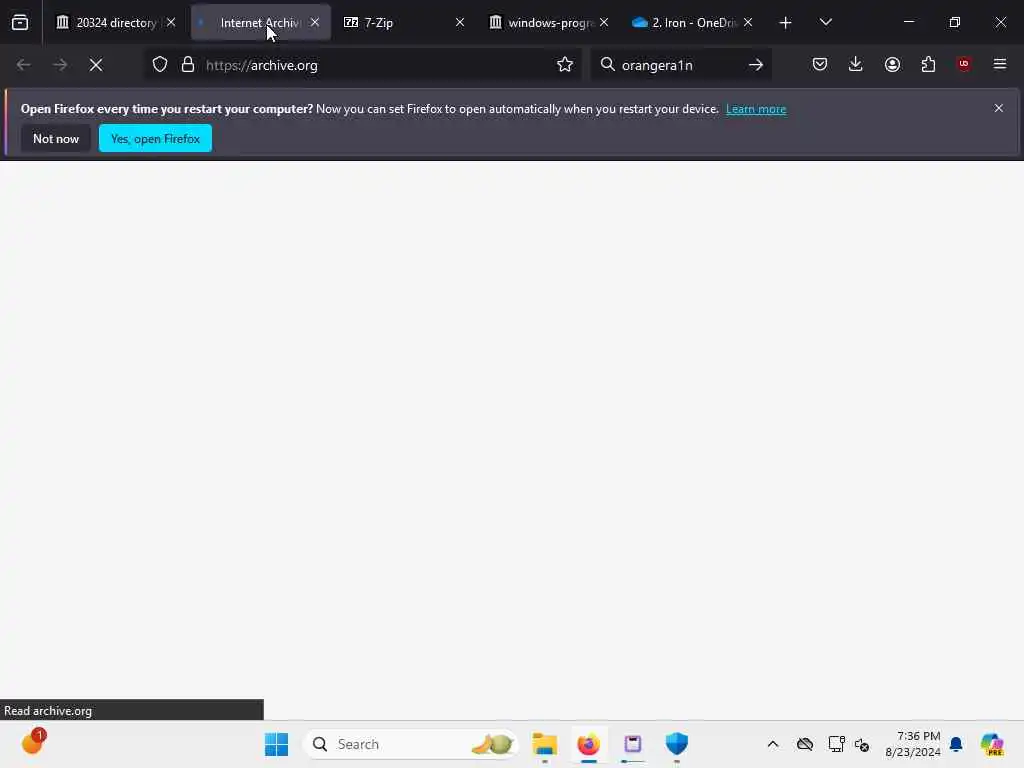Image resolution: width=1024 pixels, height=768 pixels.
Task: Launch Copilot preview from taskbar
Action: pyautogui.click(x=992, y=744)
